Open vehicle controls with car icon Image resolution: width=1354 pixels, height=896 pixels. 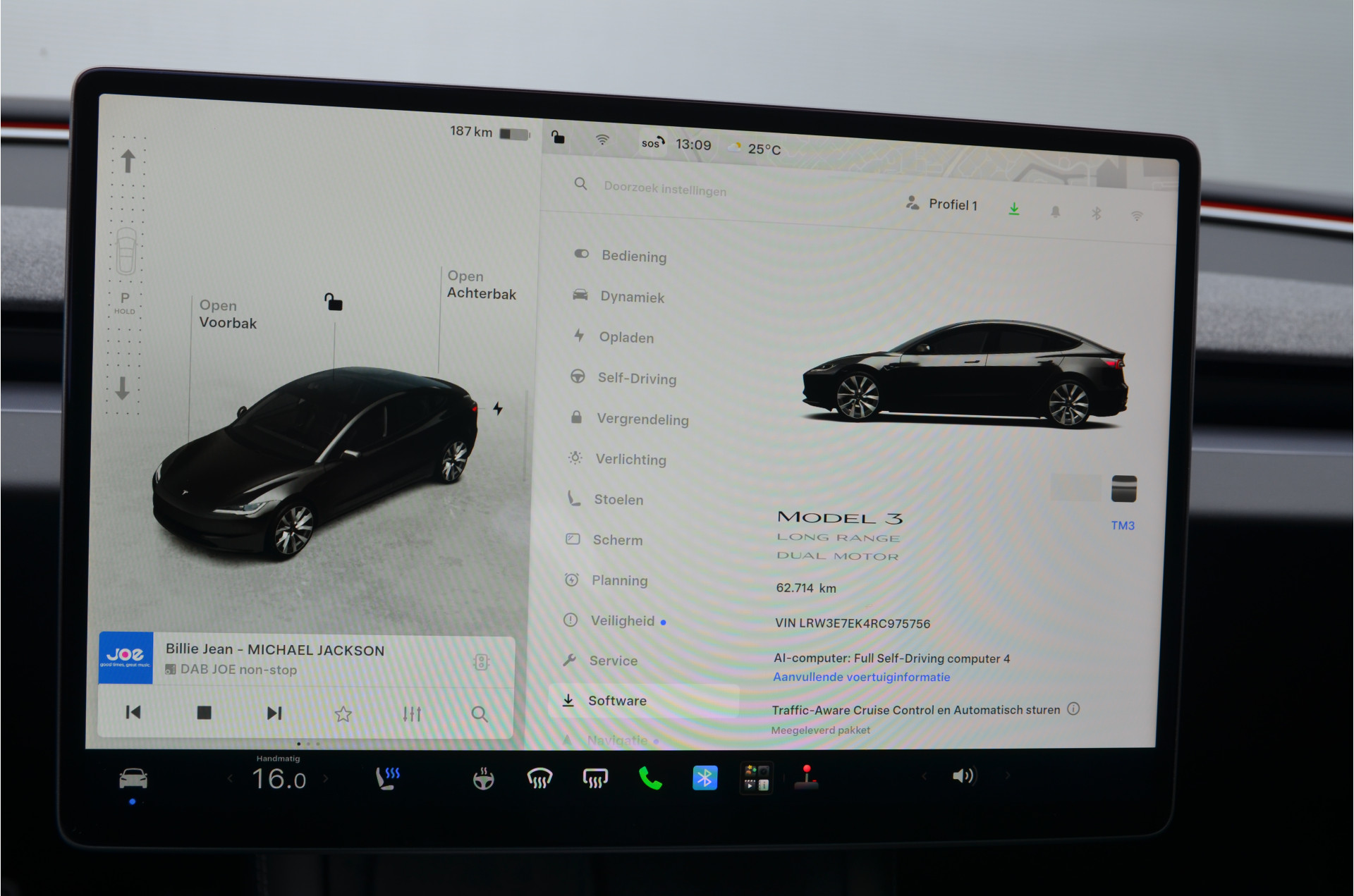pos(133,778)
